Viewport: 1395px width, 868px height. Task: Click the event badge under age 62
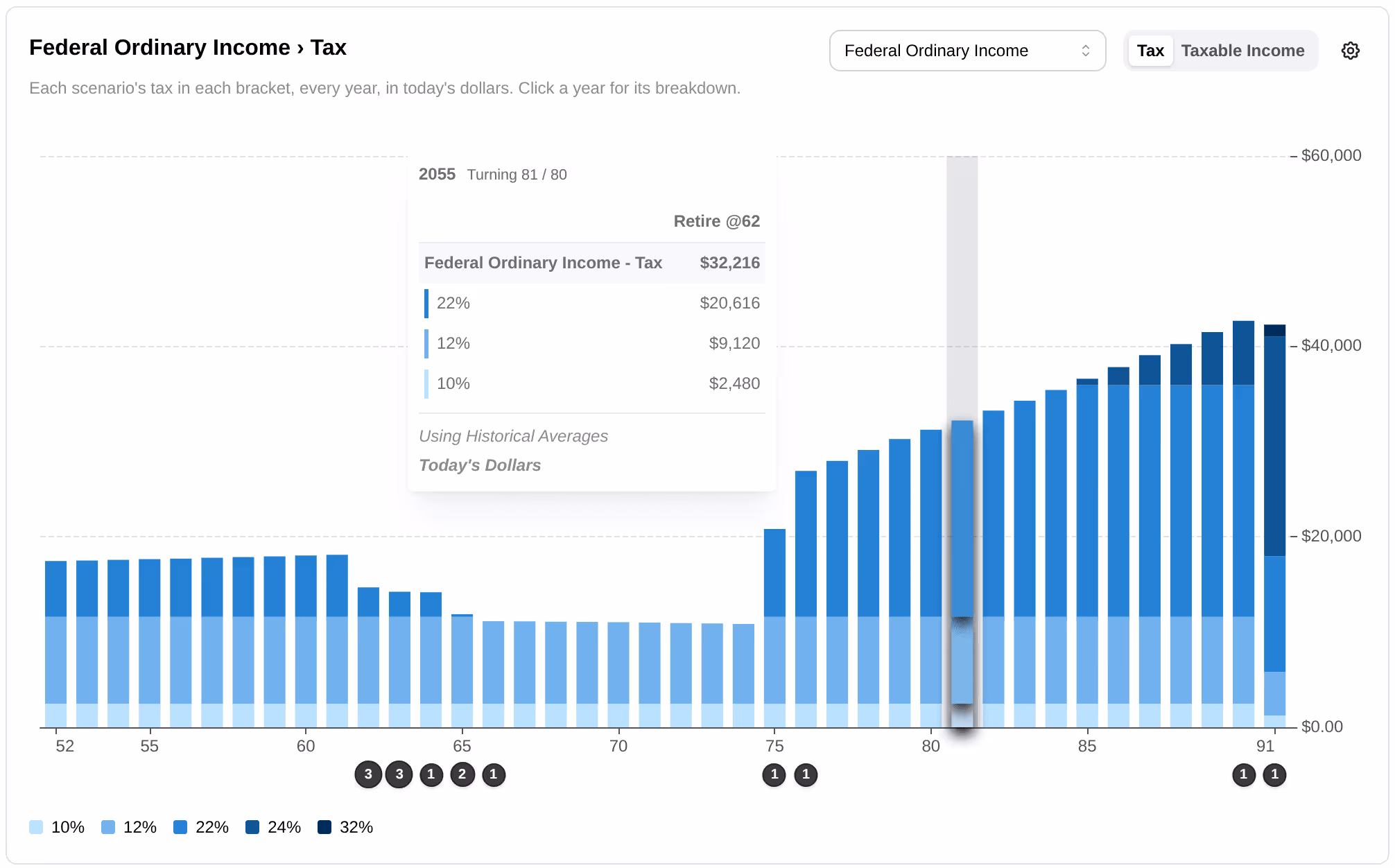pos(368,774)
